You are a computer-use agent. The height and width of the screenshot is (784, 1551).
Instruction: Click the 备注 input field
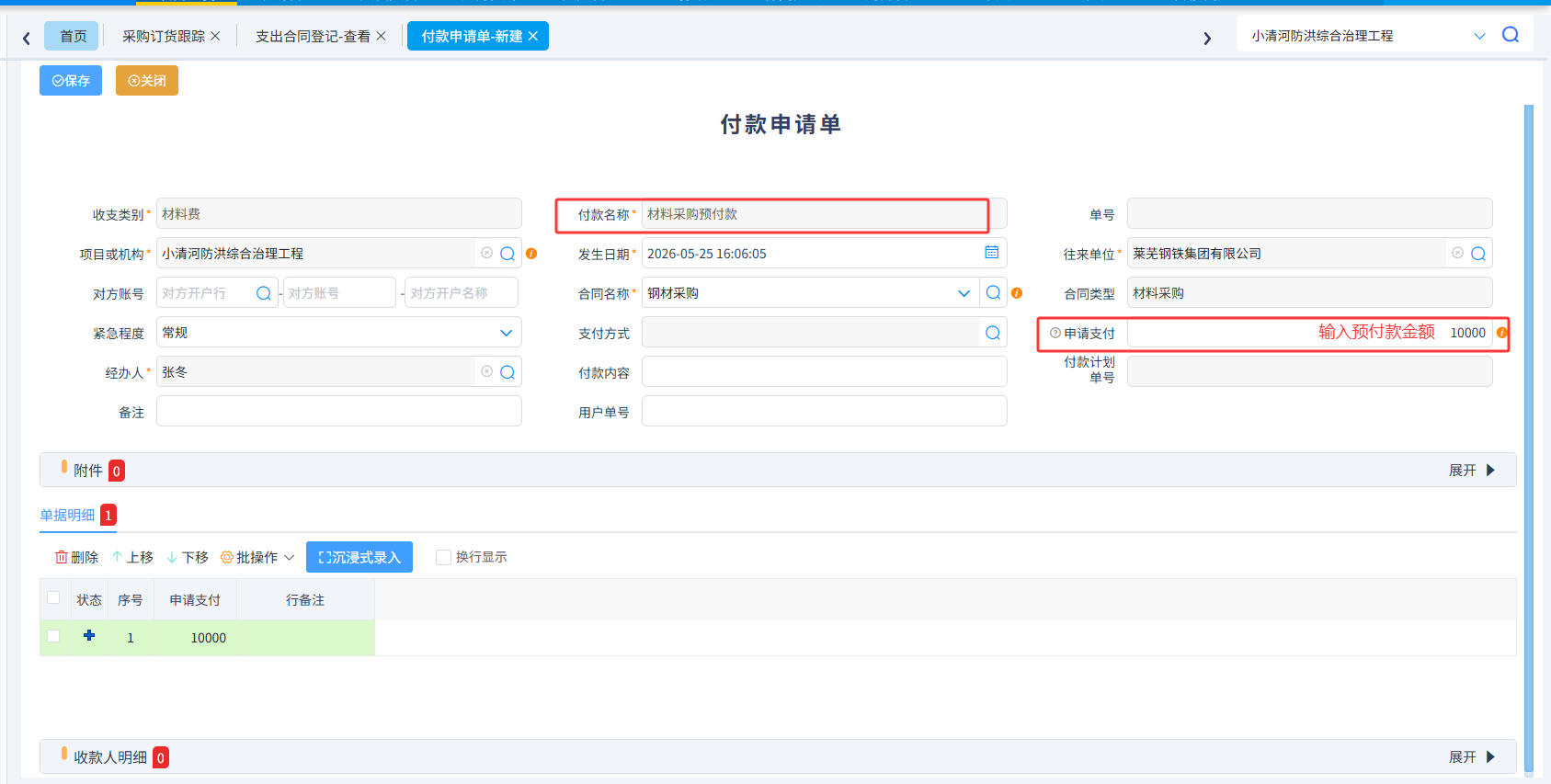(339, 411)
